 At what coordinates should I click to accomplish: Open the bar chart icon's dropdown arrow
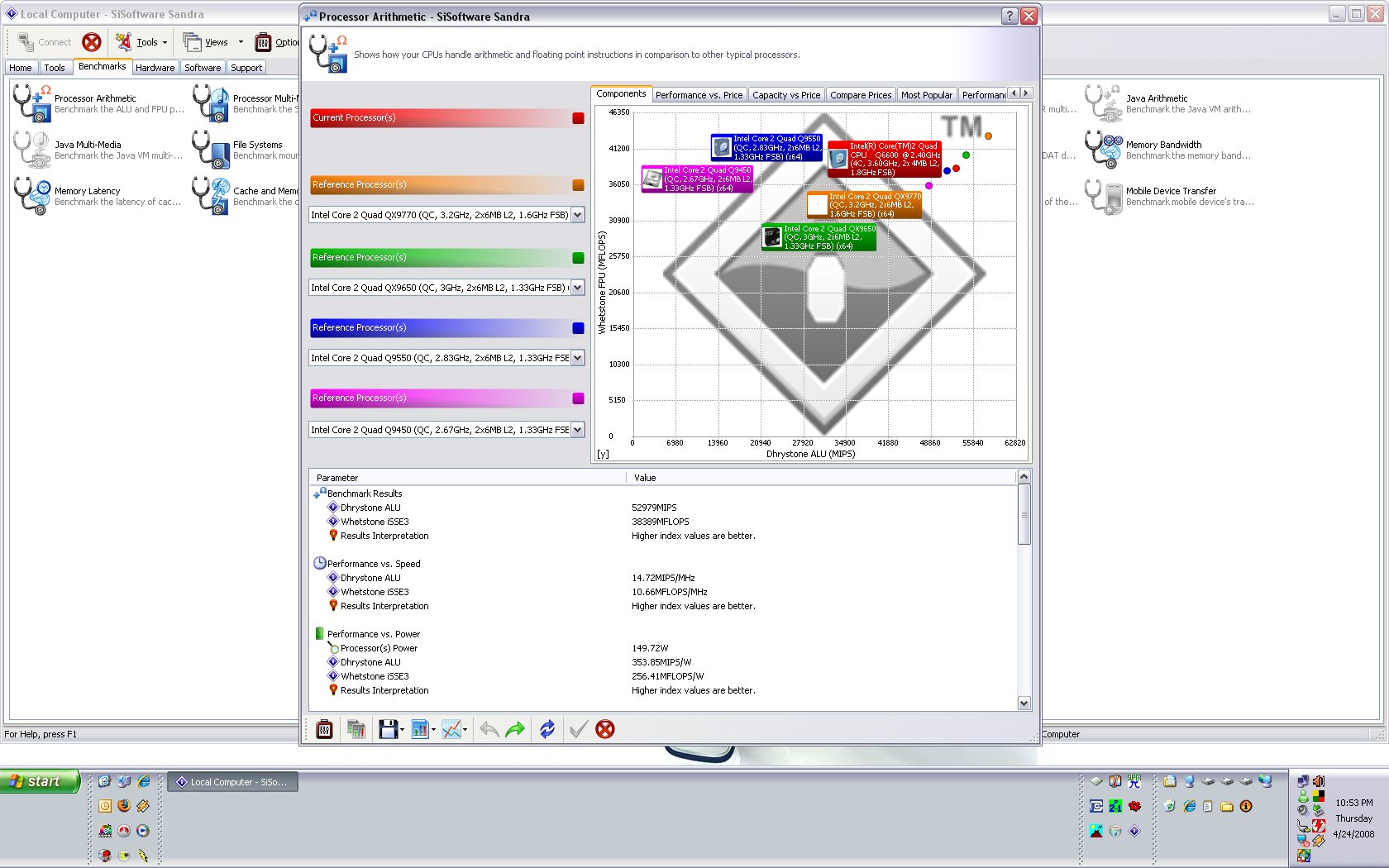pyautogui.click(x=433, y=730)
